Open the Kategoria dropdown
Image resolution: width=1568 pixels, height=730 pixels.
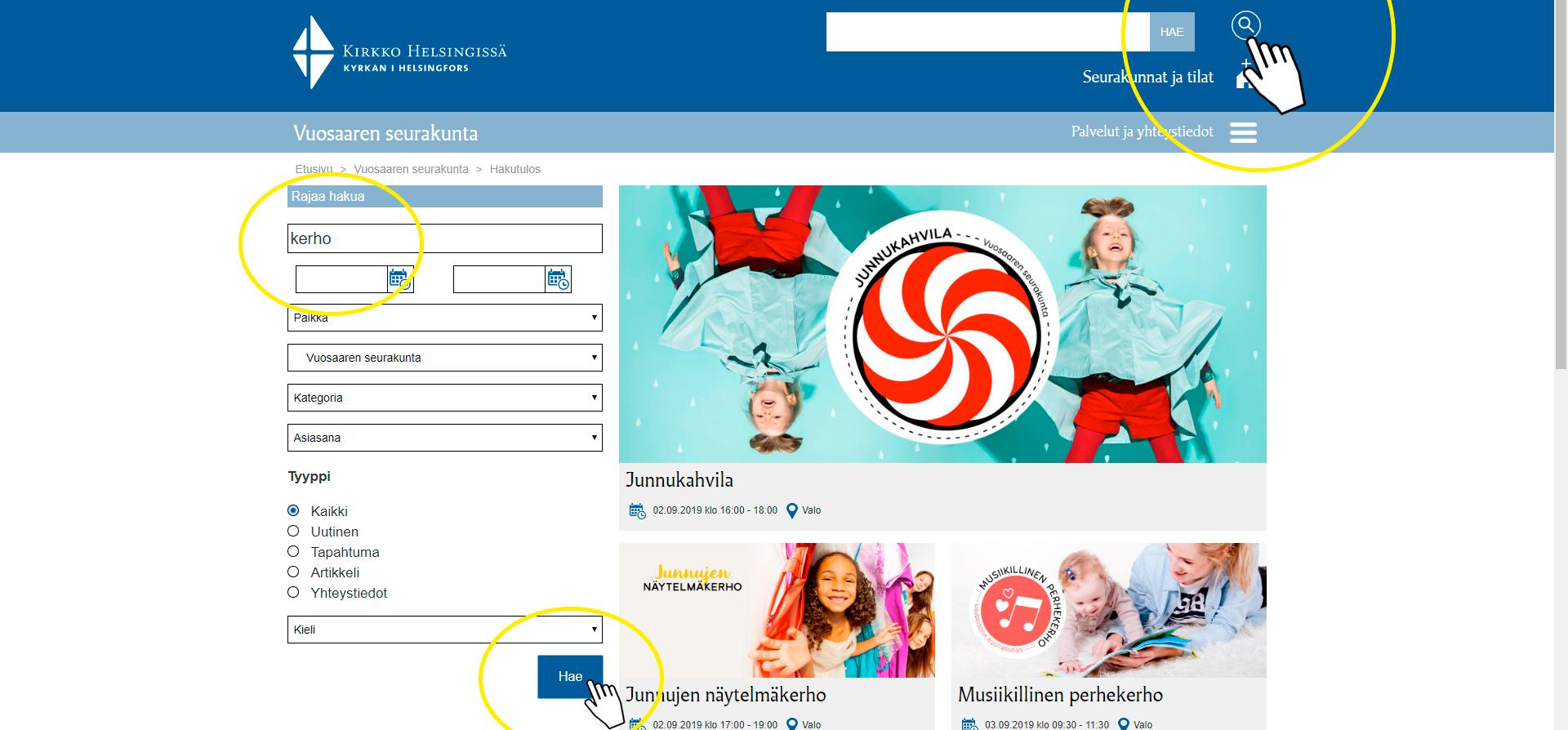[x=444, y=398]
